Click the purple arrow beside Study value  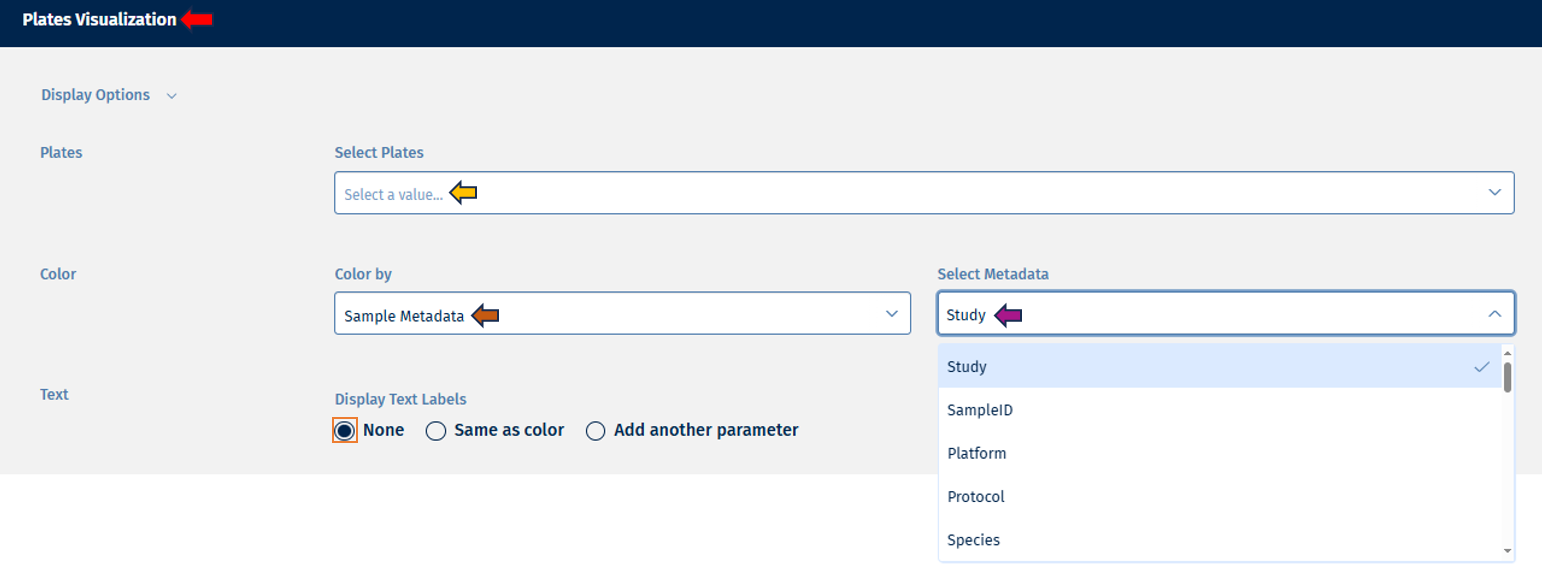pyautogui.click(x=1008, y=316)
